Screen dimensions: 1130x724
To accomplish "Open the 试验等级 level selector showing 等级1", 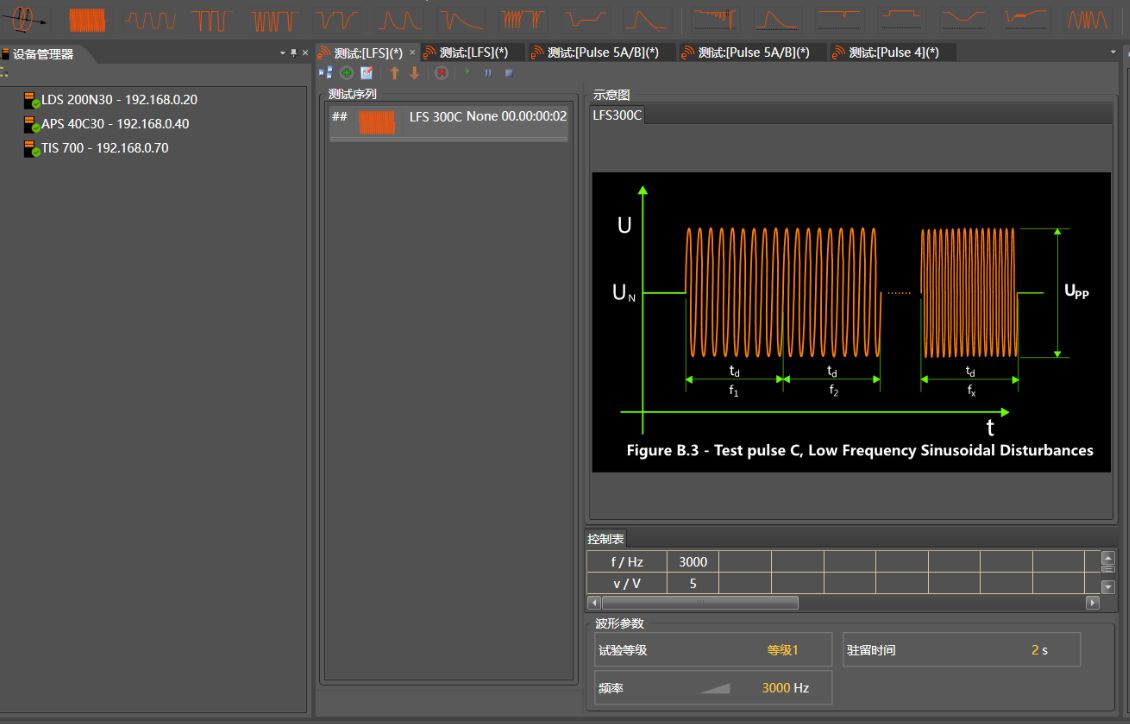I will point(782,650).
